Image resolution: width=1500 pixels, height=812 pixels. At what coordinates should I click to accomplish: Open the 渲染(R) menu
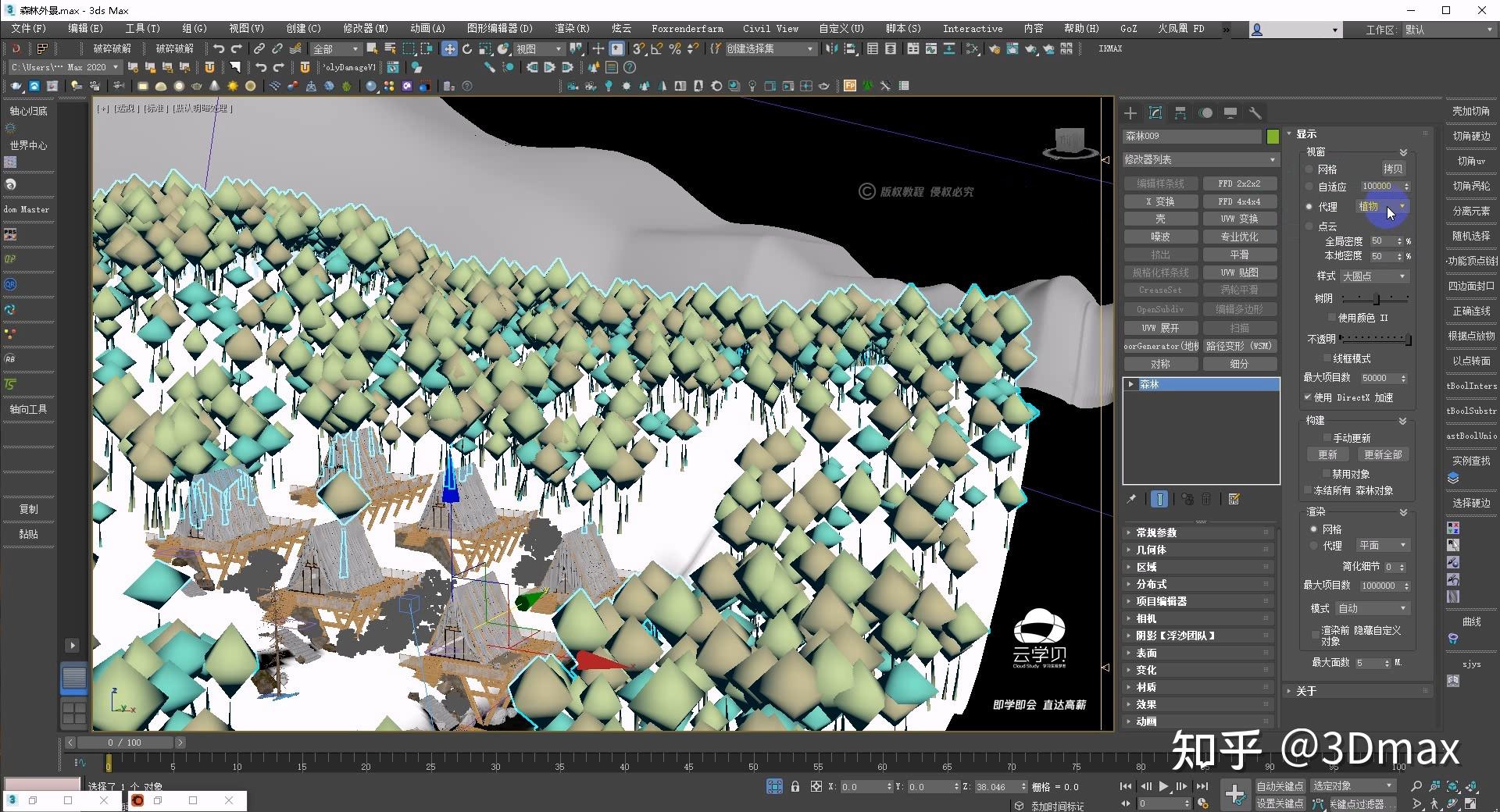click(571, 28)
